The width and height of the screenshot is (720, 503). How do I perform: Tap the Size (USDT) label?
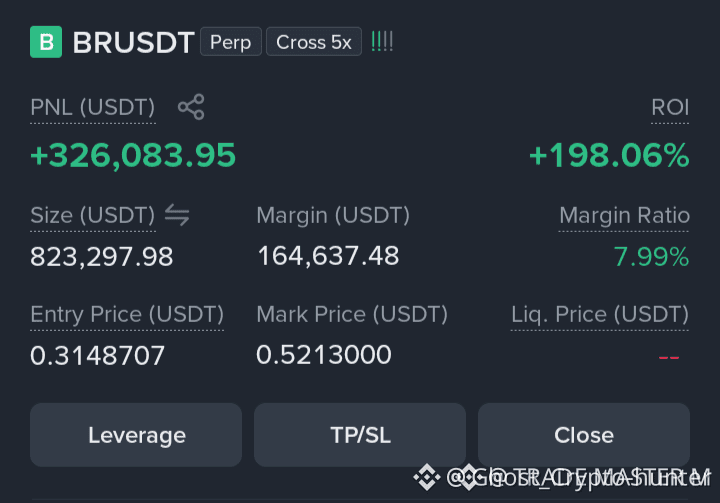click(x=93, y=215)
